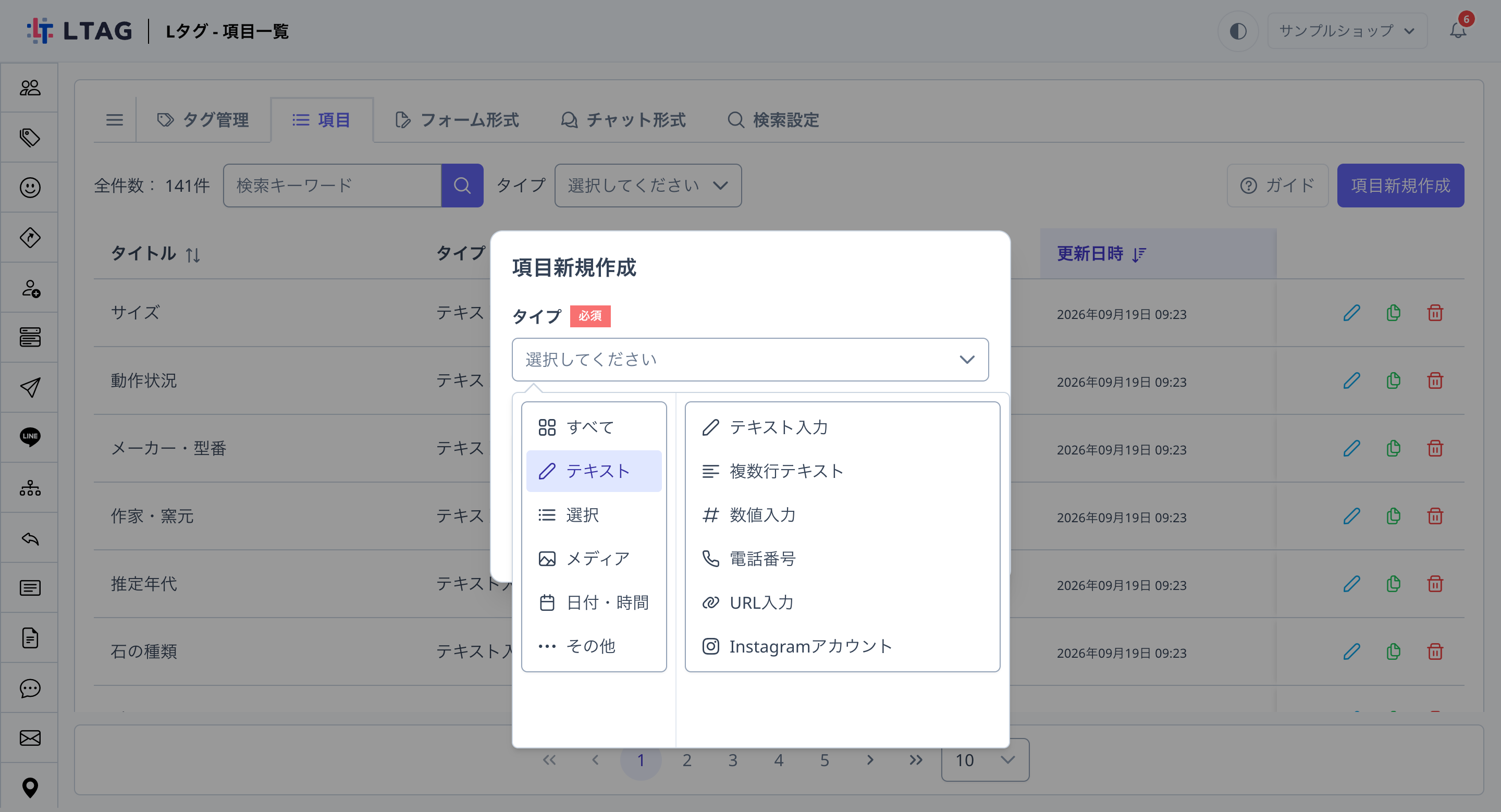Choose 電話番号 type option
Image resolution: width=1501 pixels, height=812 pixels.
(842, 559)
